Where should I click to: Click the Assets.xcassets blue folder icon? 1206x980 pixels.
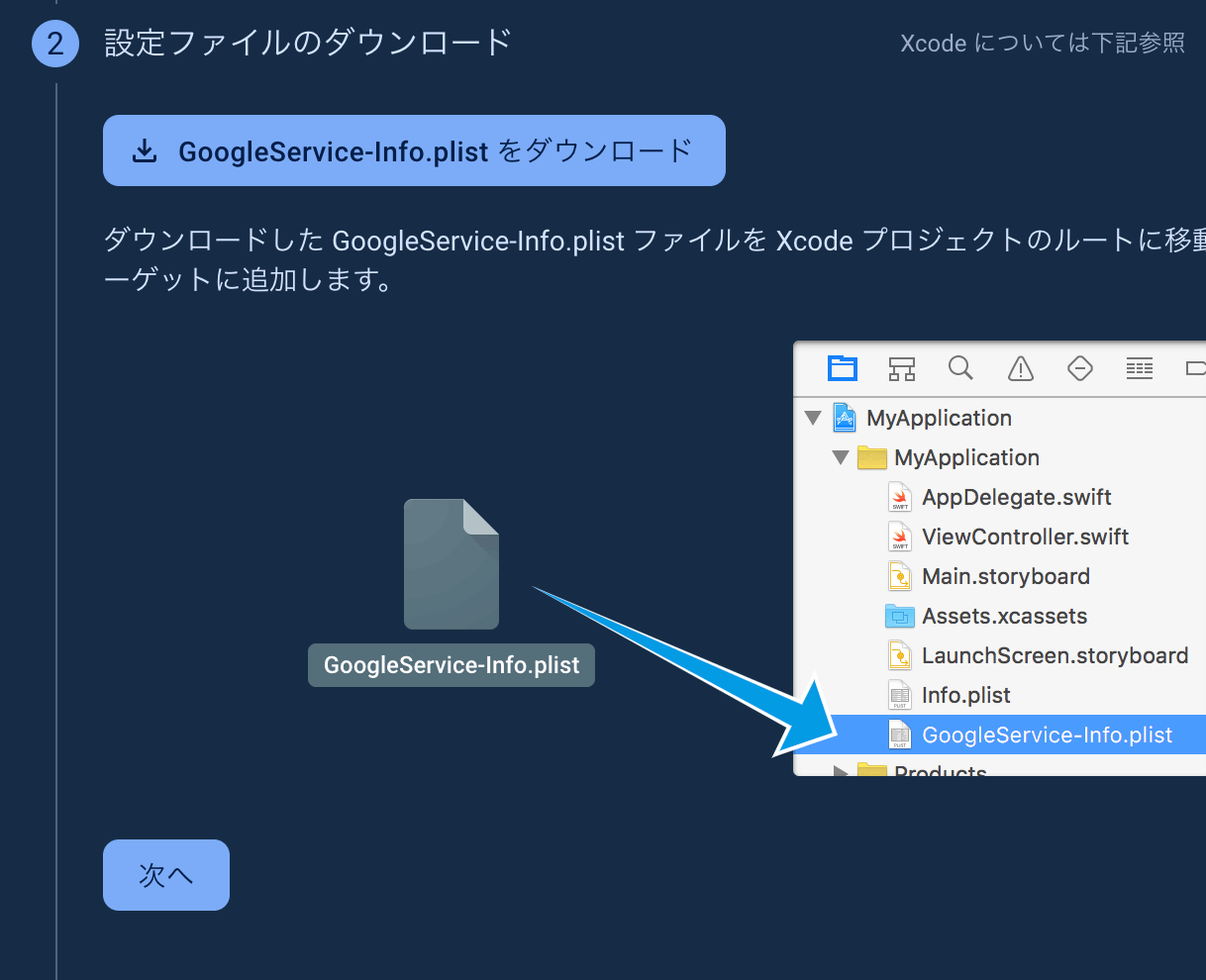pos(899,616)
